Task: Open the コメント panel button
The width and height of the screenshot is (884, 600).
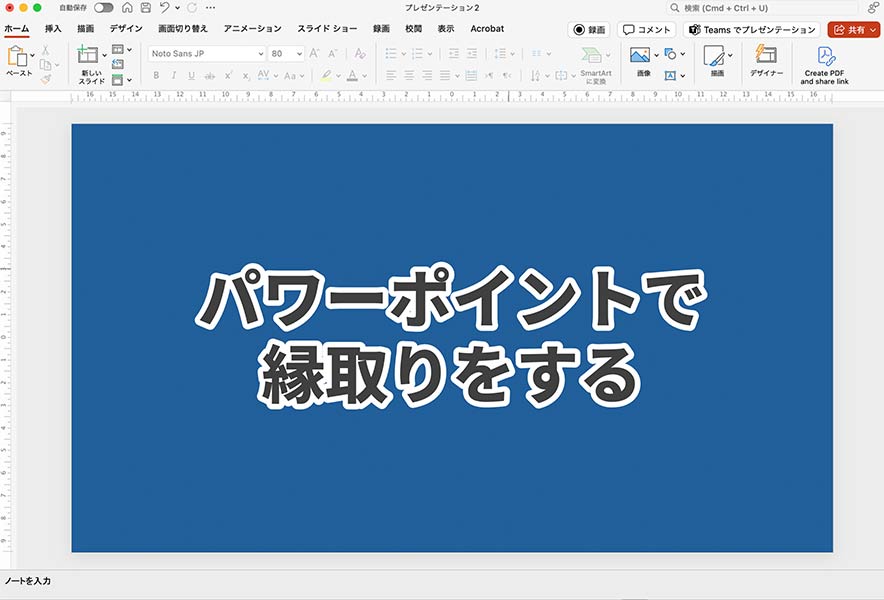Action: tap(647, 29)
